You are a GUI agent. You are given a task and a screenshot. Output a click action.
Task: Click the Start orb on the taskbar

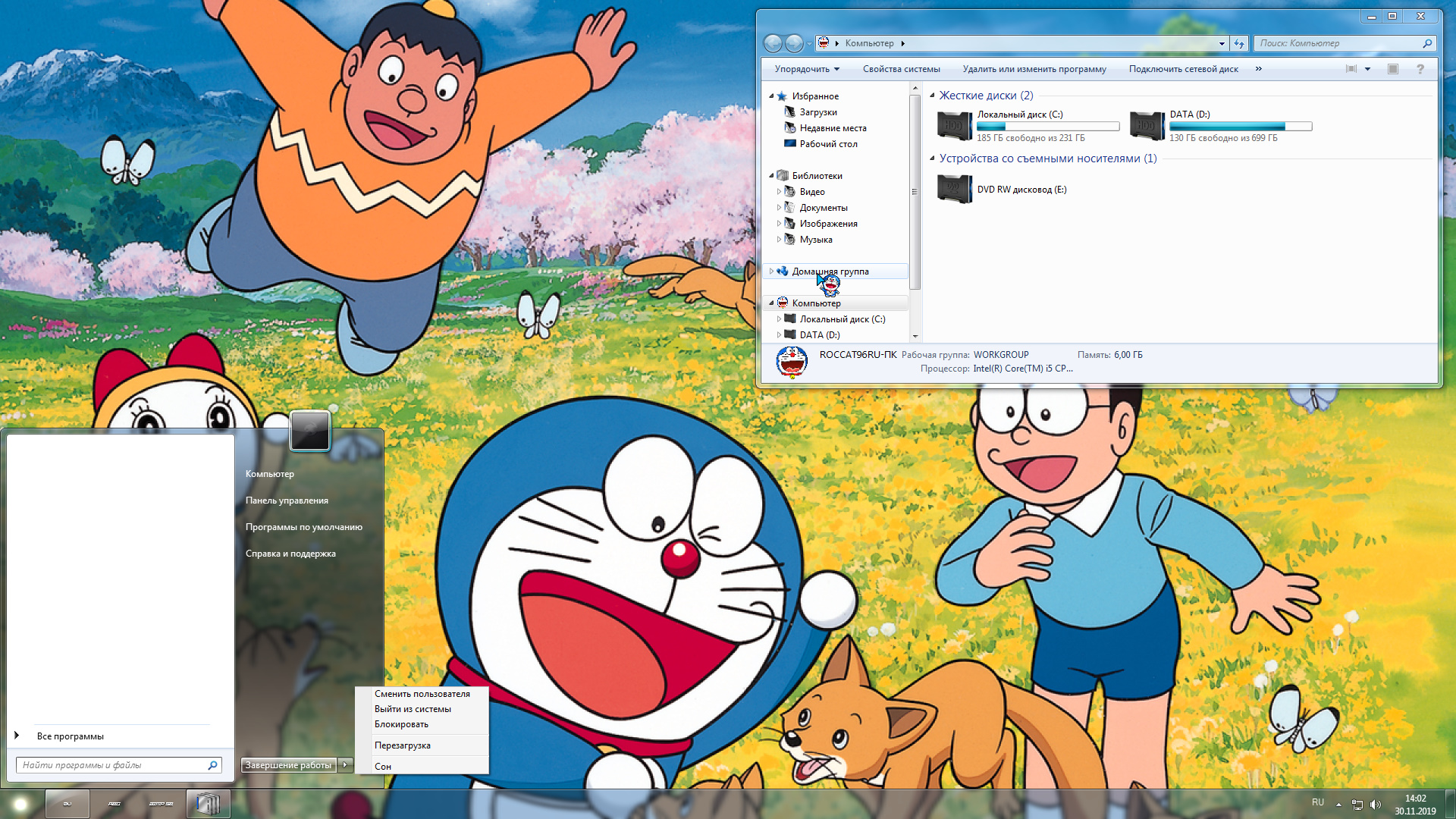pos(20,804)
